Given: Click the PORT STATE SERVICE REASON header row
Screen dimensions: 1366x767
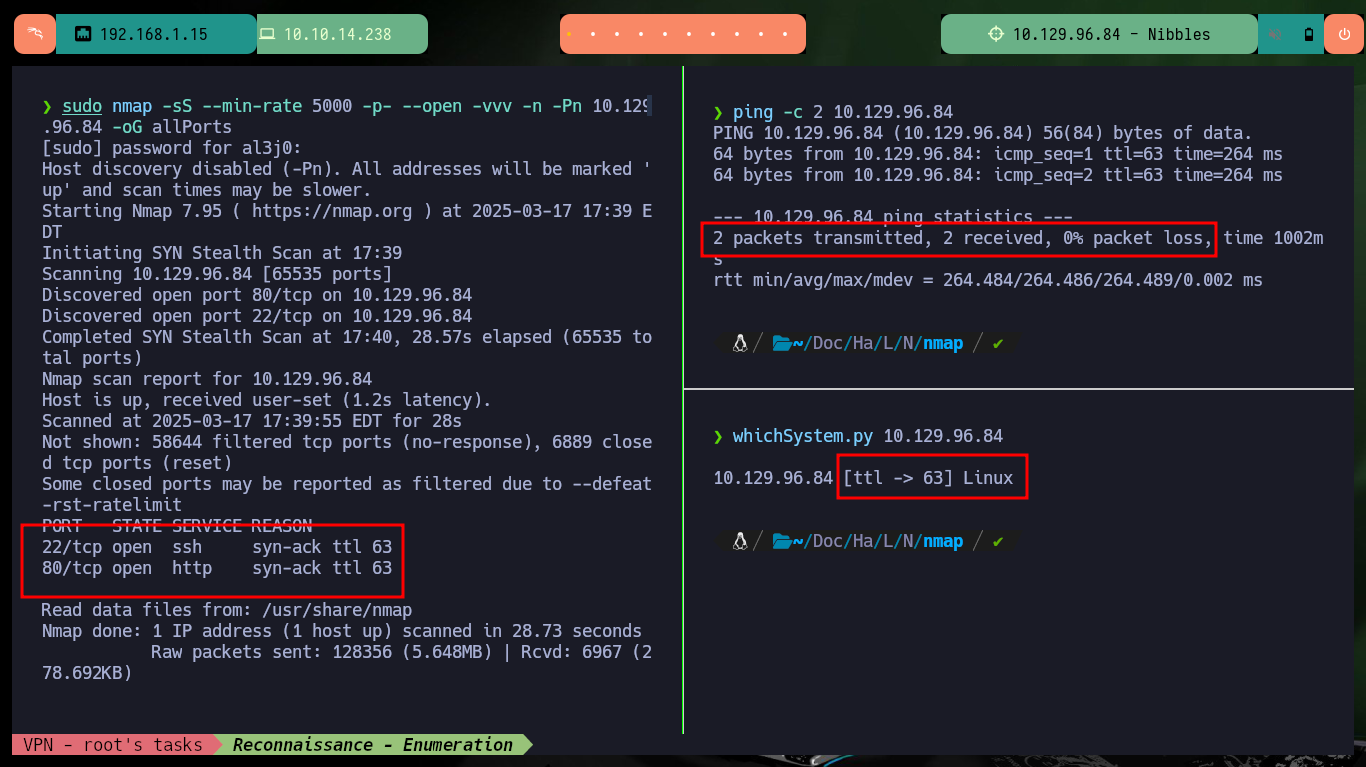Looking at the screenshot, I should point(177,526).
